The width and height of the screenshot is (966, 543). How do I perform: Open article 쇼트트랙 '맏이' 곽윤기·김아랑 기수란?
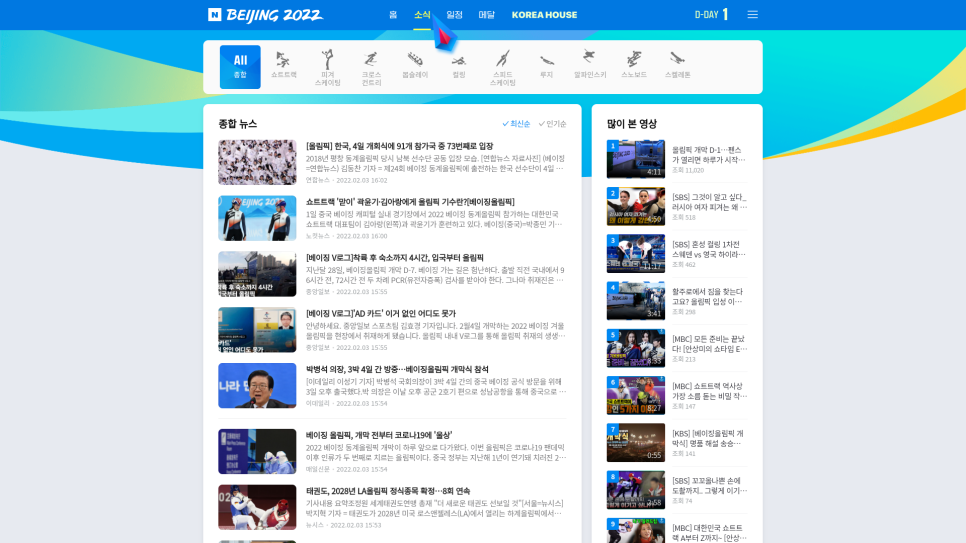(x=410, y=202)
